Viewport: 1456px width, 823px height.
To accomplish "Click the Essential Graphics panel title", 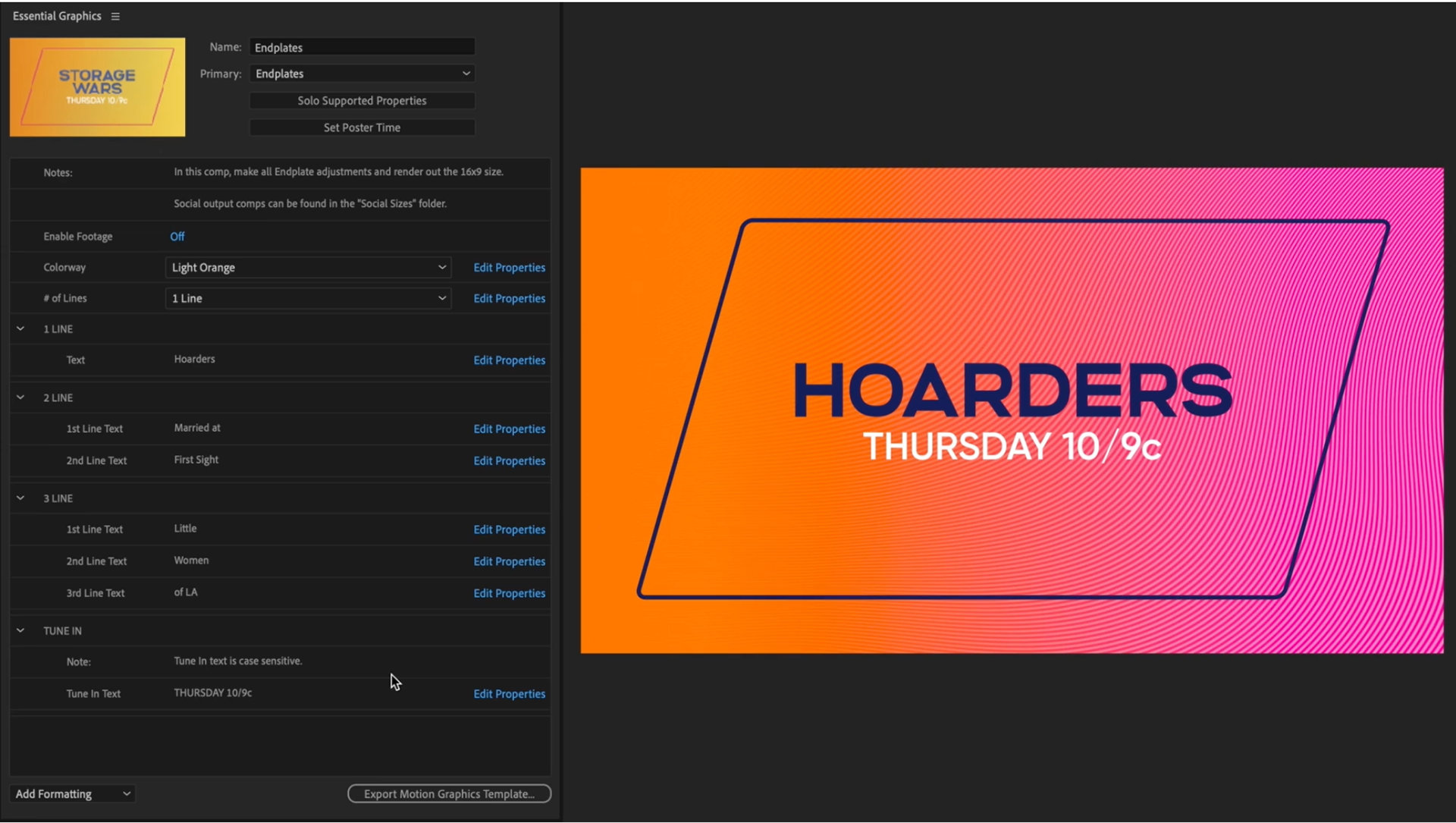I will 57,16.
